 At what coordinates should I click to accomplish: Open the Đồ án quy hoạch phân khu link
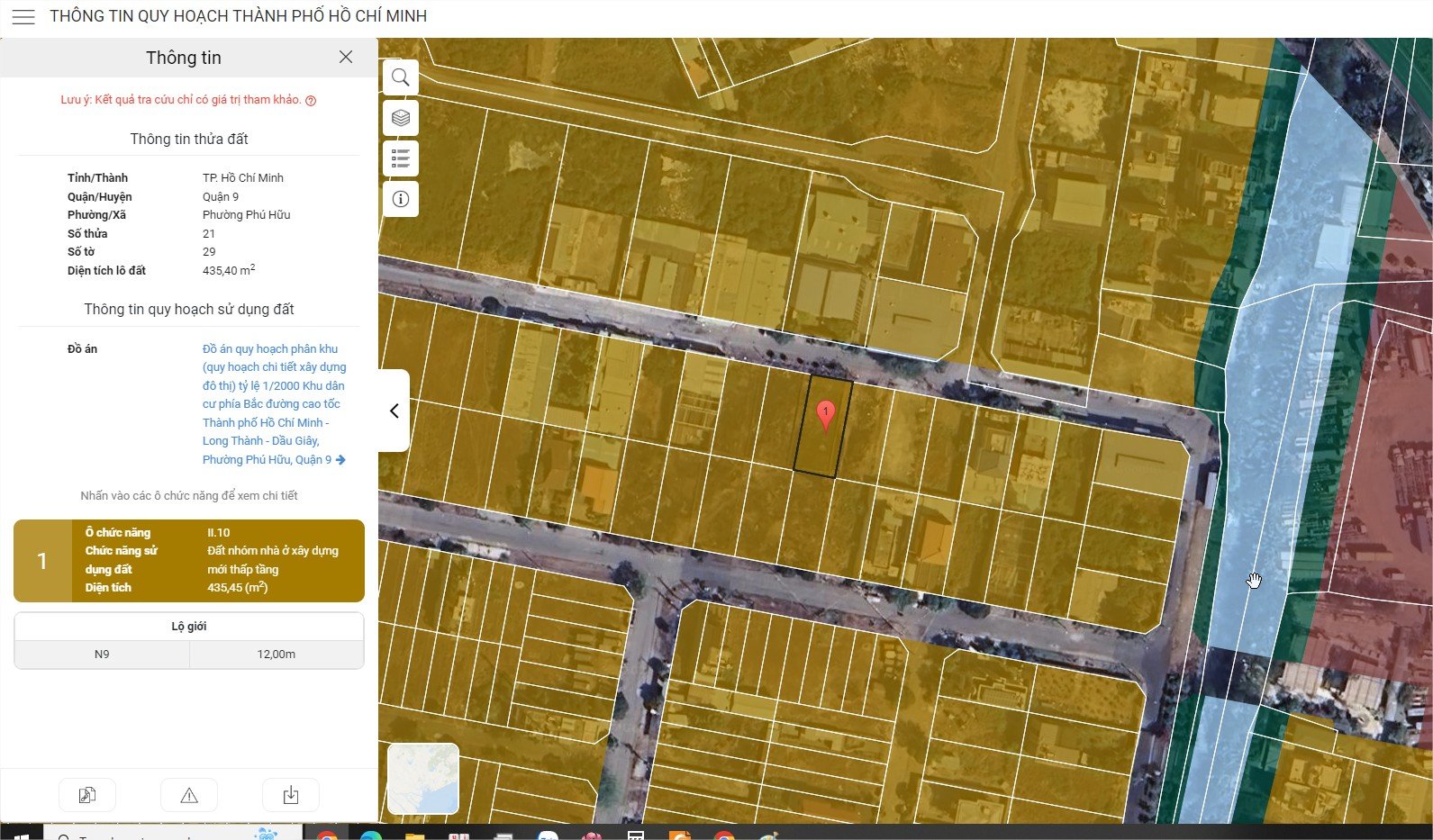(x=273, y=403)
